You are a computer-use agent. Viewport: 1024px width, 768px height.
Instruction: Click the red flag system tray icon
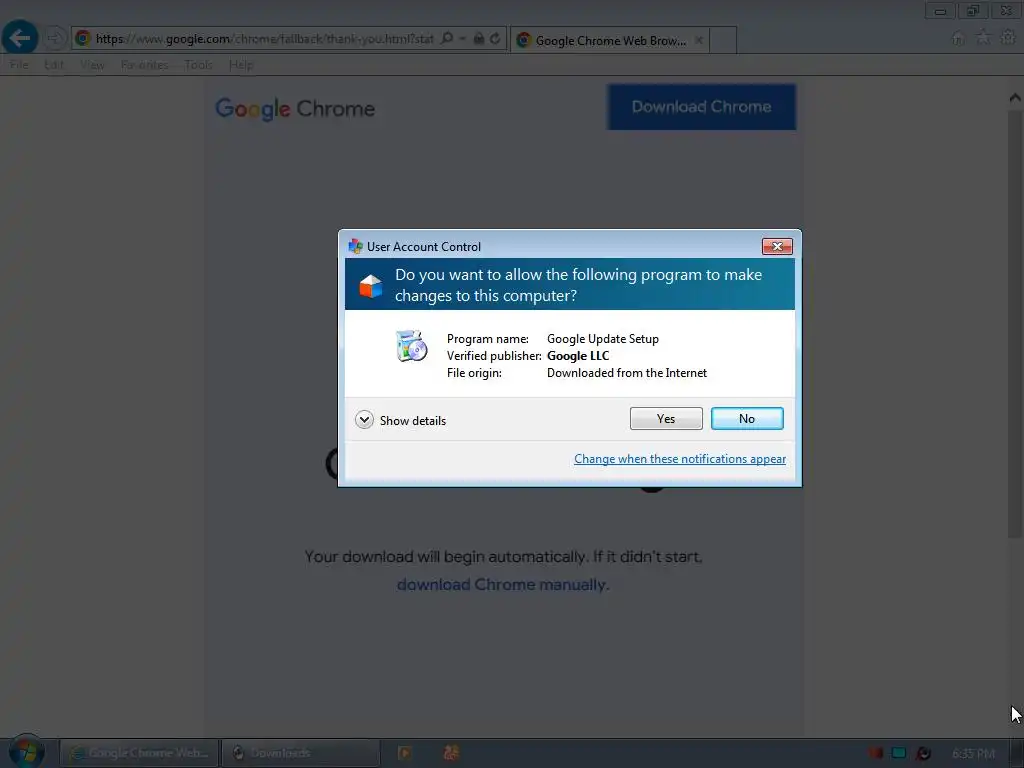875,753
